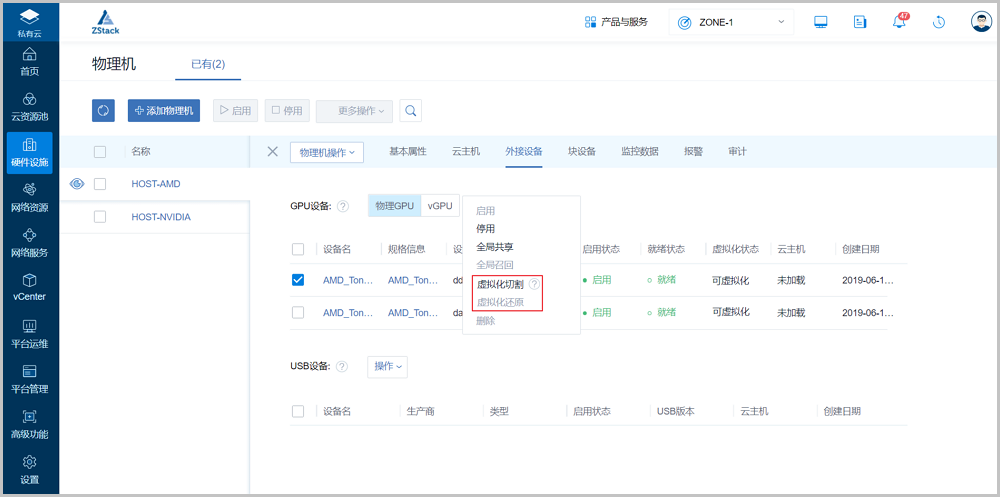Close the host detail panel

(x=273, y=152)
